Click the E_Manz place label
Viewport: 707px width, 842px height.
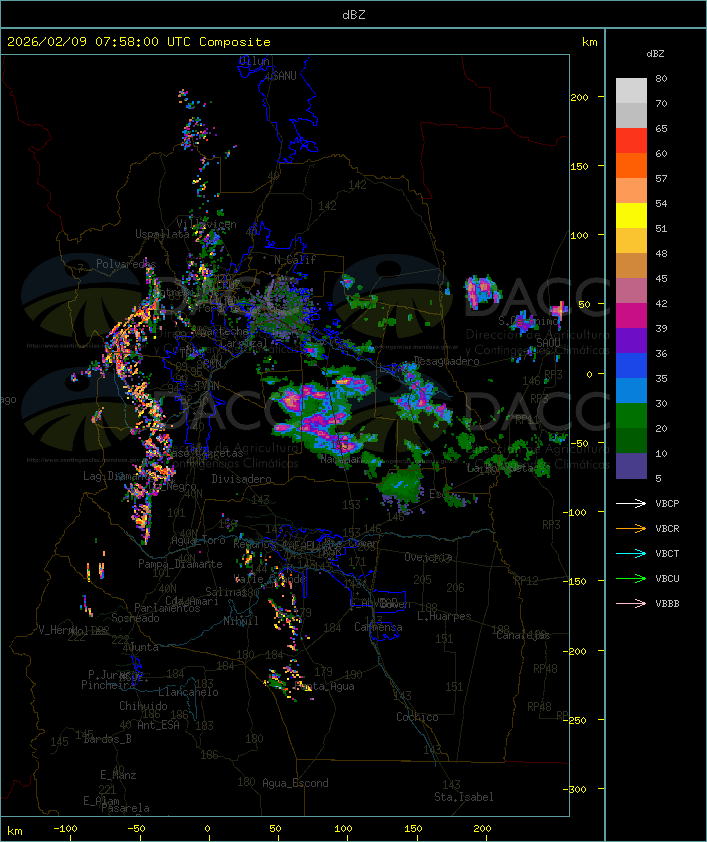[x=118, y=775]
